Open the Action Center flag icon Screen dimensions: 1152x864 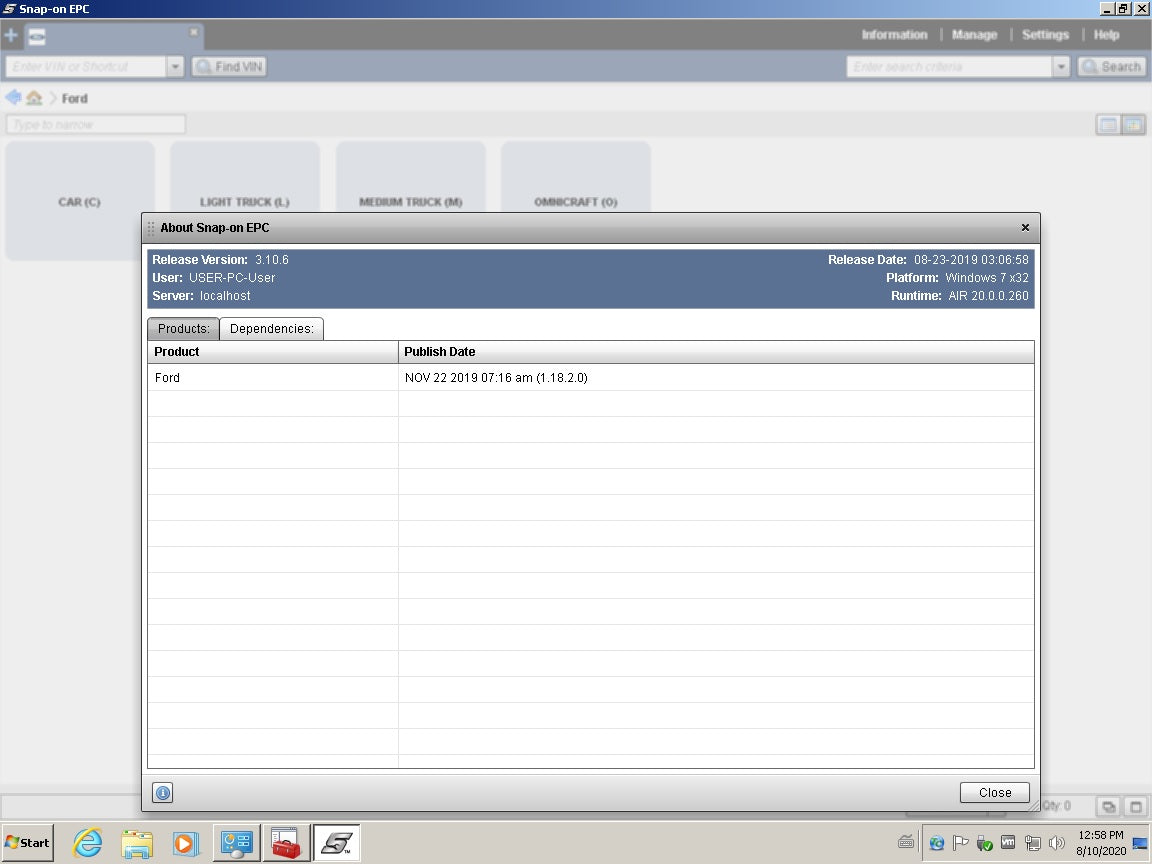pos(960,843)
